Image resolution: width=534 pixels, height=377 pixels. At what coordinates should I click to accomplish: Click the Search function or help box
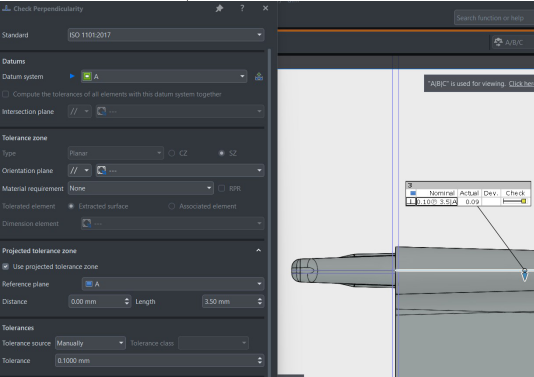[494, 18]
